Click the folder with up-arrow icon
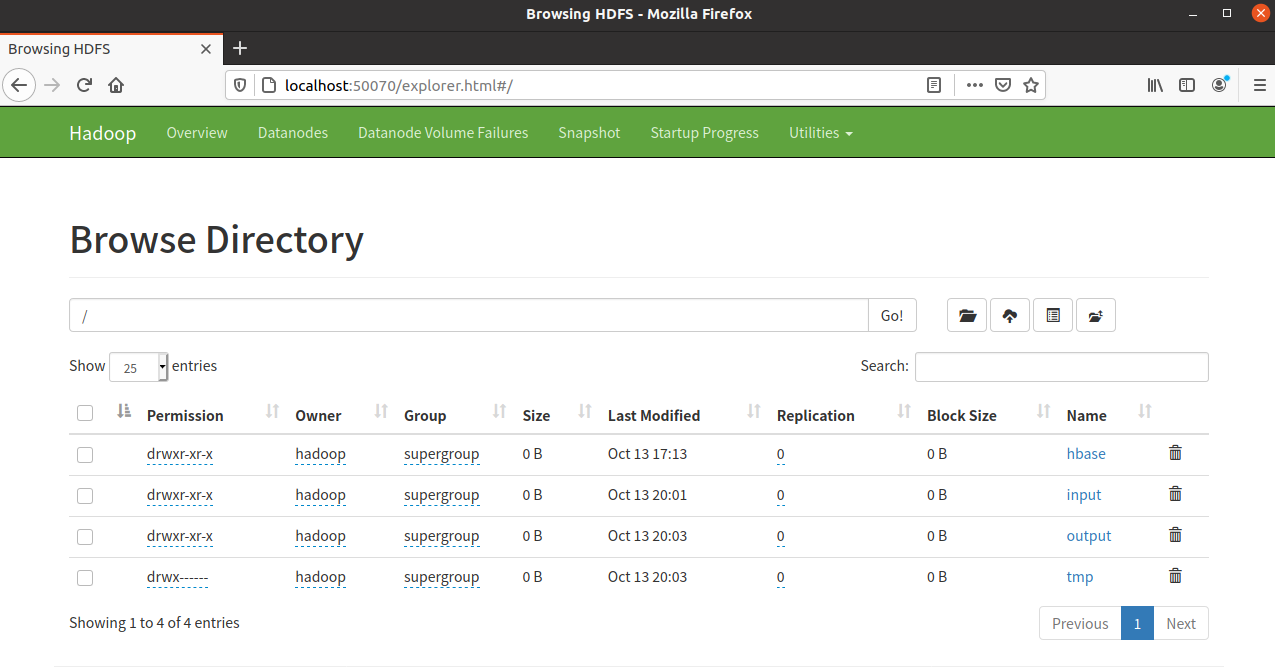The height and width of the screenshot is (672, 1275). coord(1096,316)
